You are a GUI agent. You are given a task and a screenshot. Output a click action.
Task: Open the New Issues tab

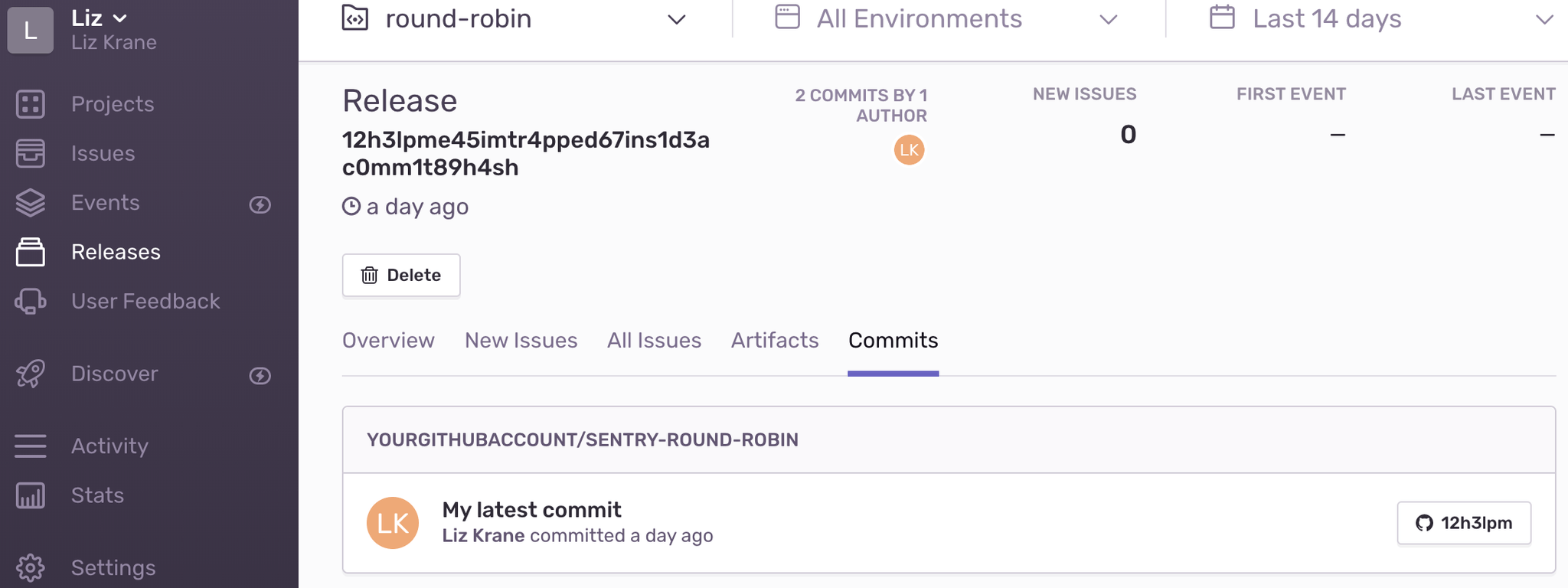(521, 340)
